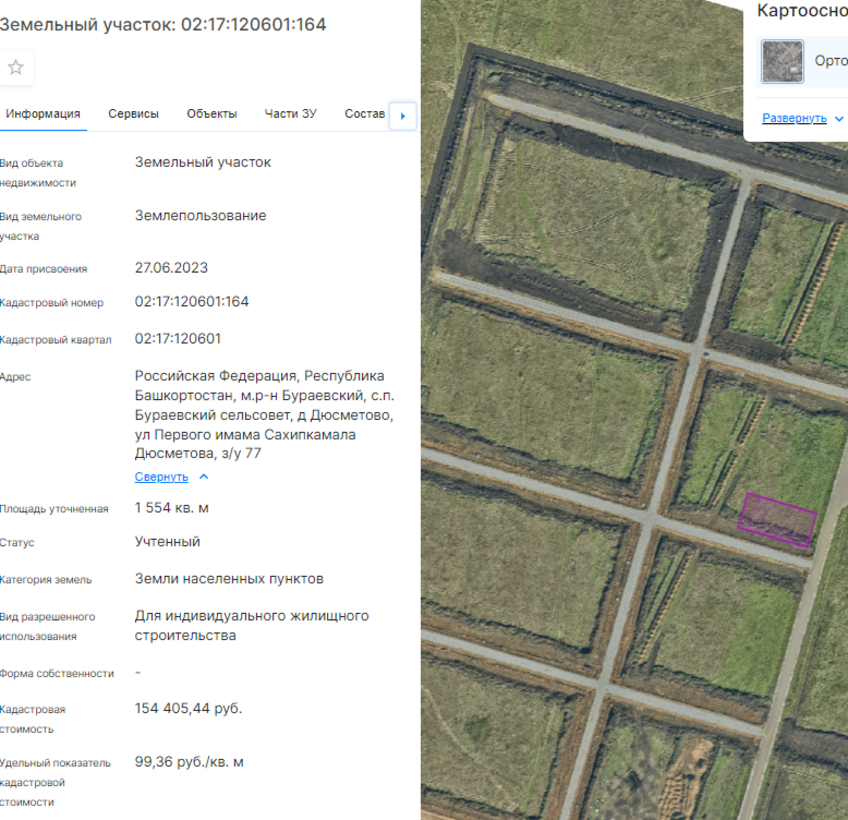Image resolution: width=848 pixels, height=820 pixels.
Task: Click the area value 1 554 кв. м
Action: tap(172, 507)
